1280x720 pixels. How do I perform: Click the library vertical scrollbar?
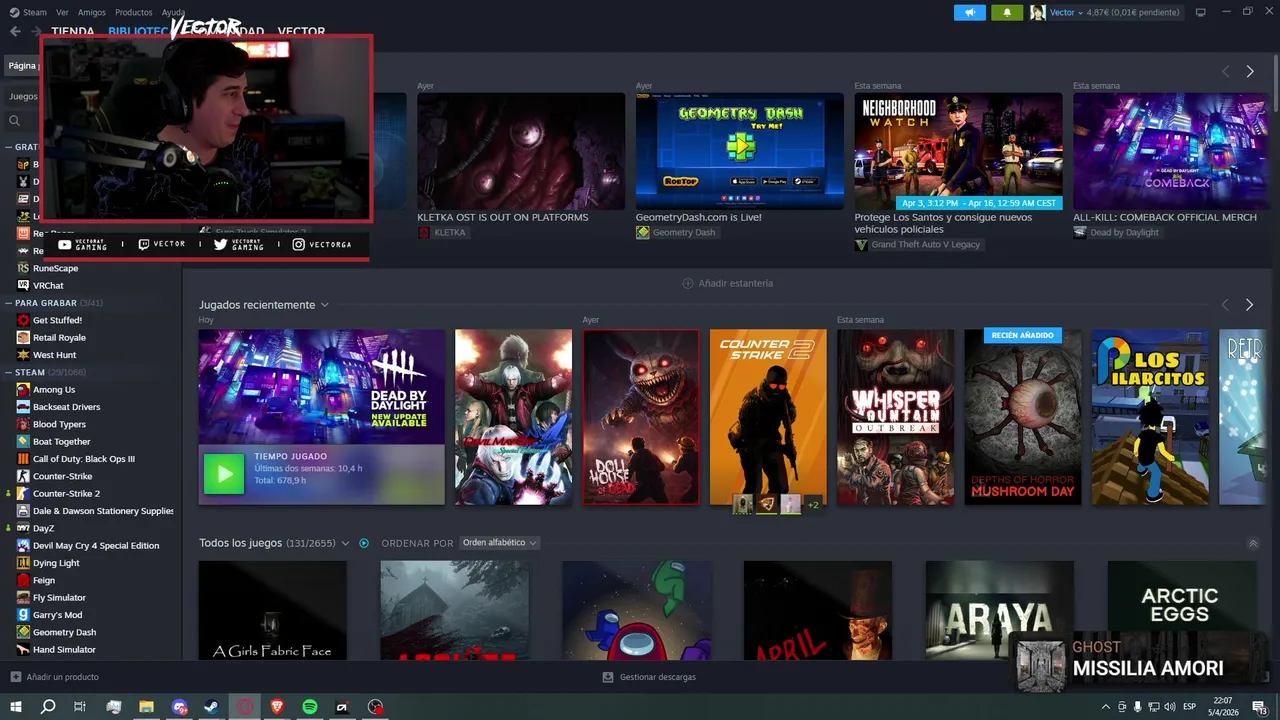click(1274, 85)
